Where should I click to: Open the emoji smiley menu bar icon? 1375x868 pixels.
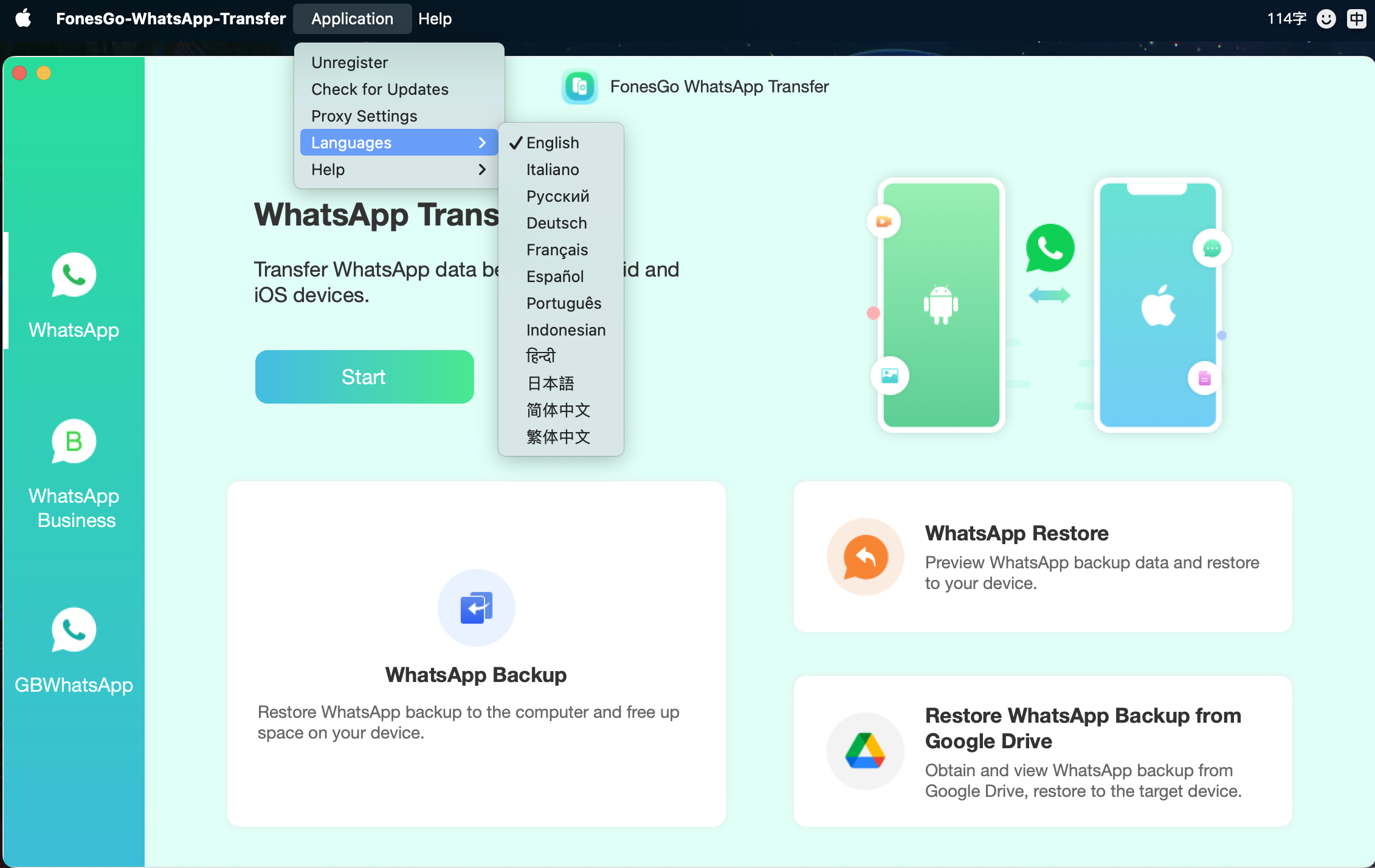pos(1326,19)
